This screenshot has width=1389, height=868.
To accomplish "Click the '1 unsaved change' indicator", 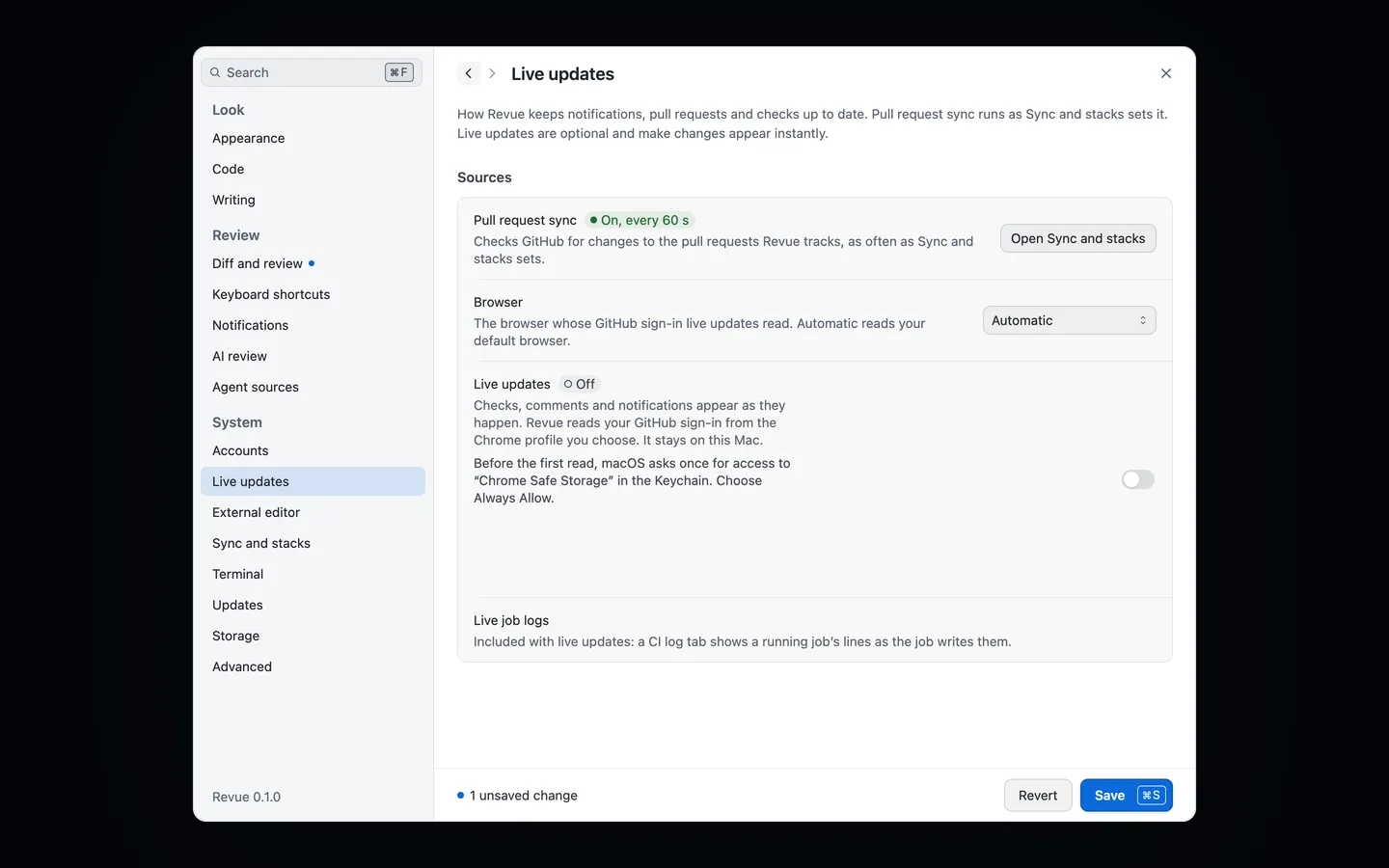I will point(517,796).
